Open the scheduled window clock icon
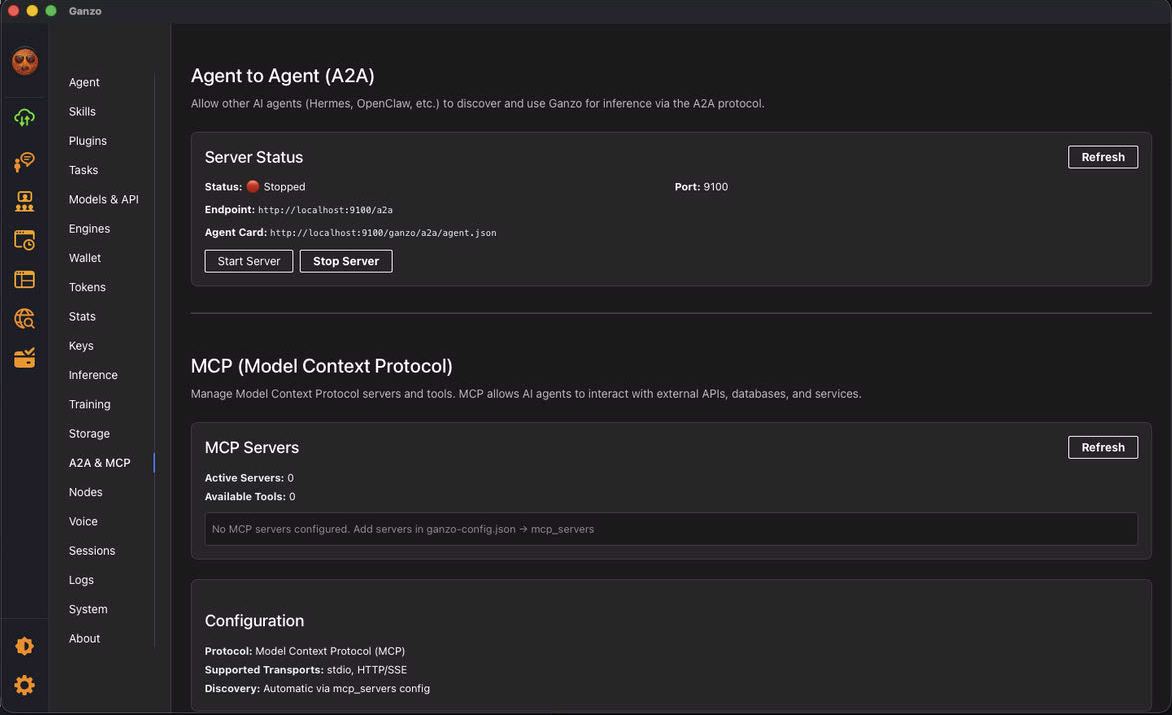 25,240
